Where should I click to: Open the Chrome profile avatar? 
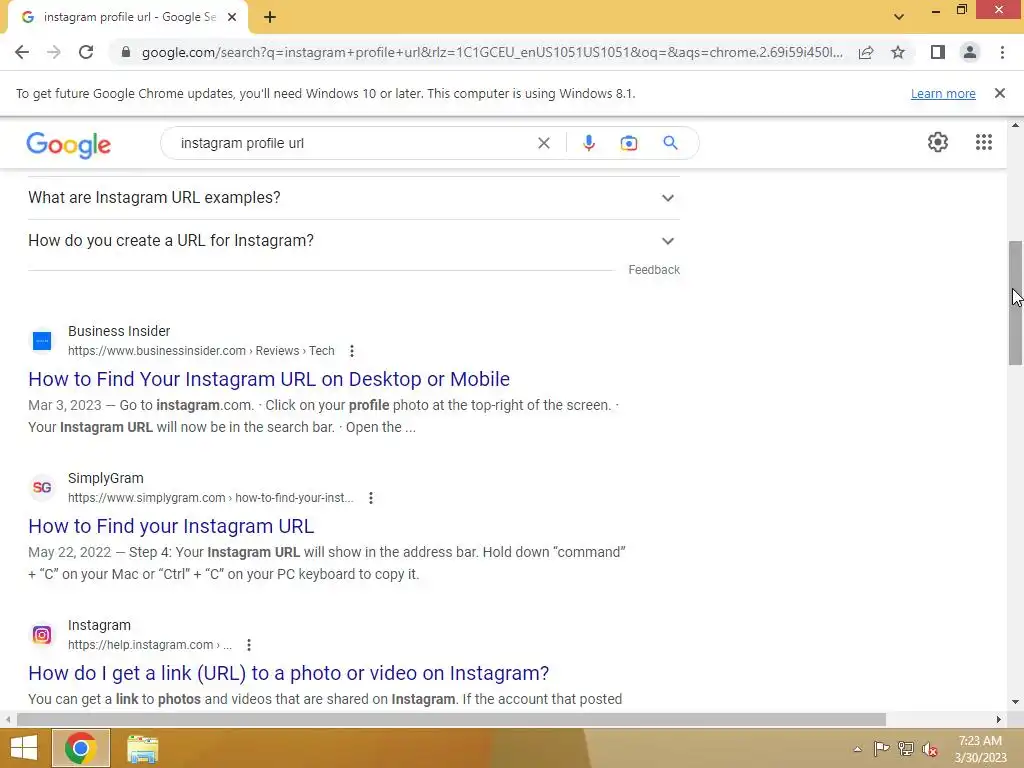(970, 52)
